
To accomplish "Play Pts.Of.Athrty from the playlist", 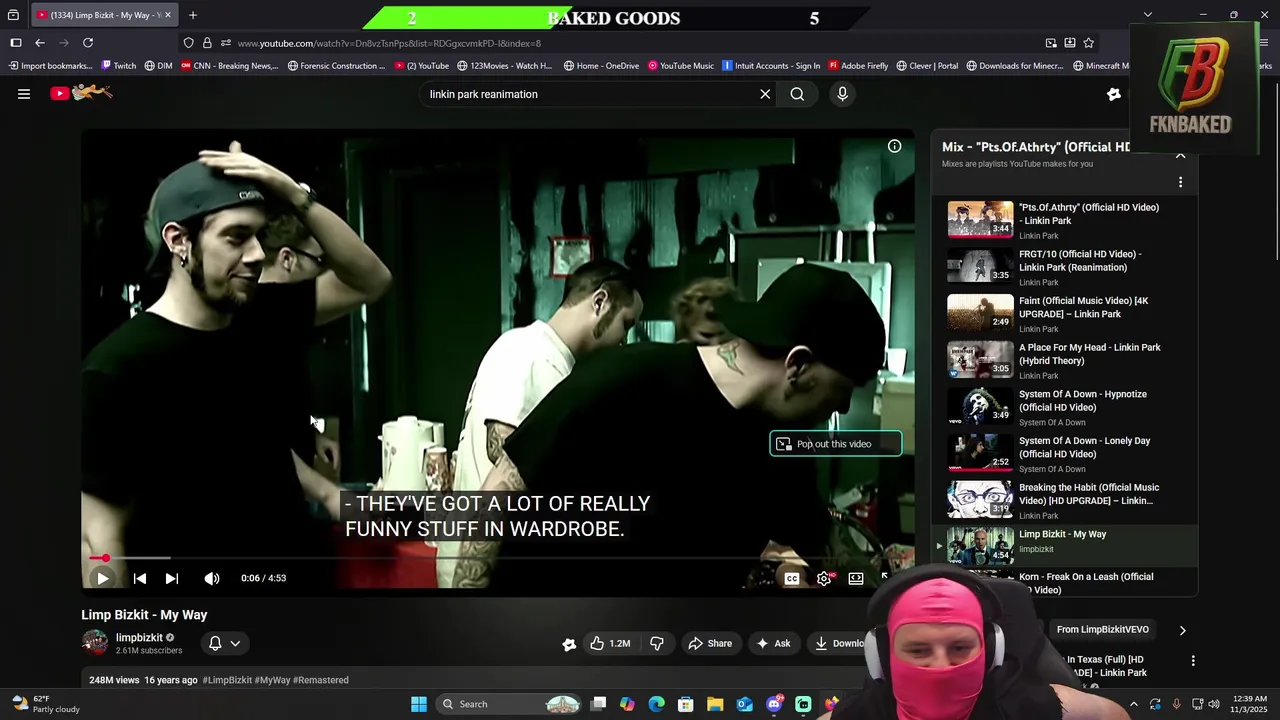I will [x=1065, y=220].
